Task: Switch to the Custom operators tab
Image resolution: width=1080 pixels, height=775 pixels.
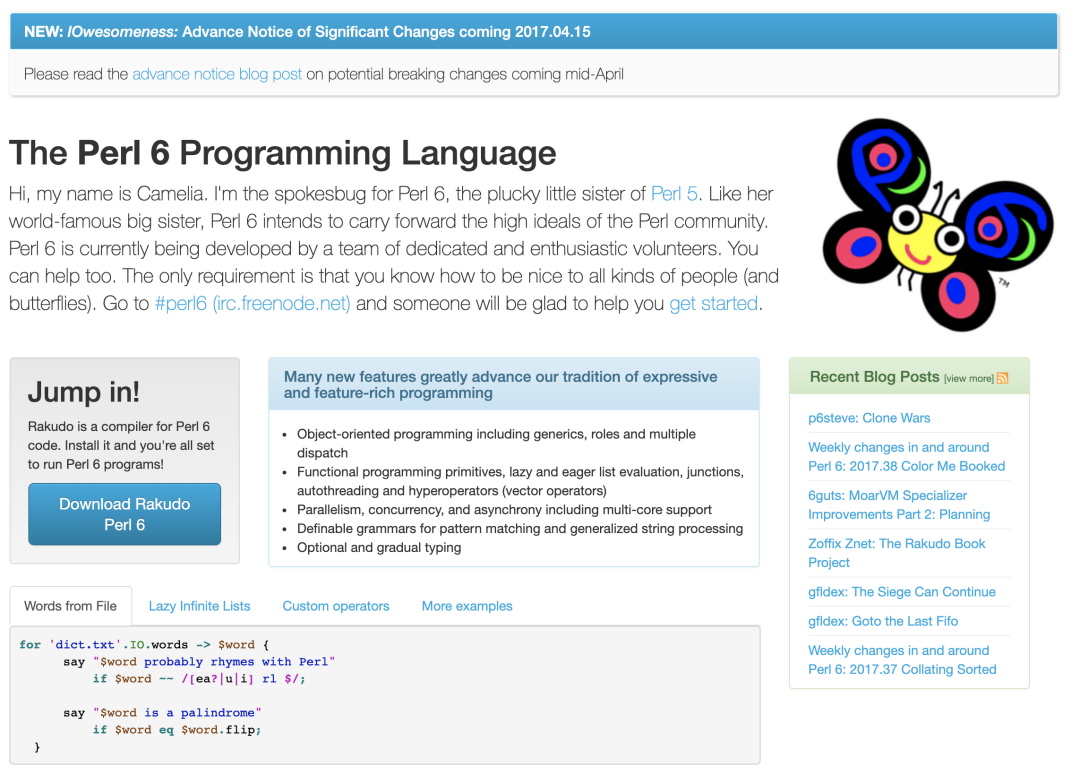Action: tap(336, 606)
